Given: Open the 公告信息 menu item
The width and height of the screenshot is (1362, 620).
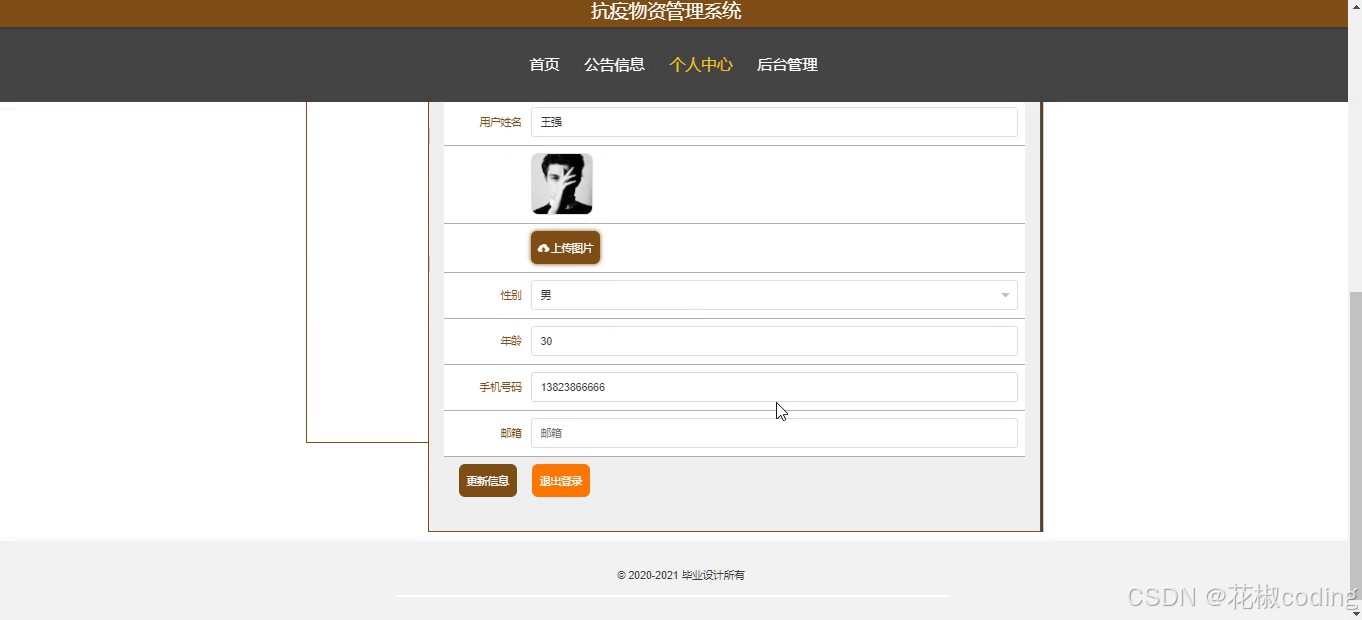Looking at the screenshot, I should point(614,63).
